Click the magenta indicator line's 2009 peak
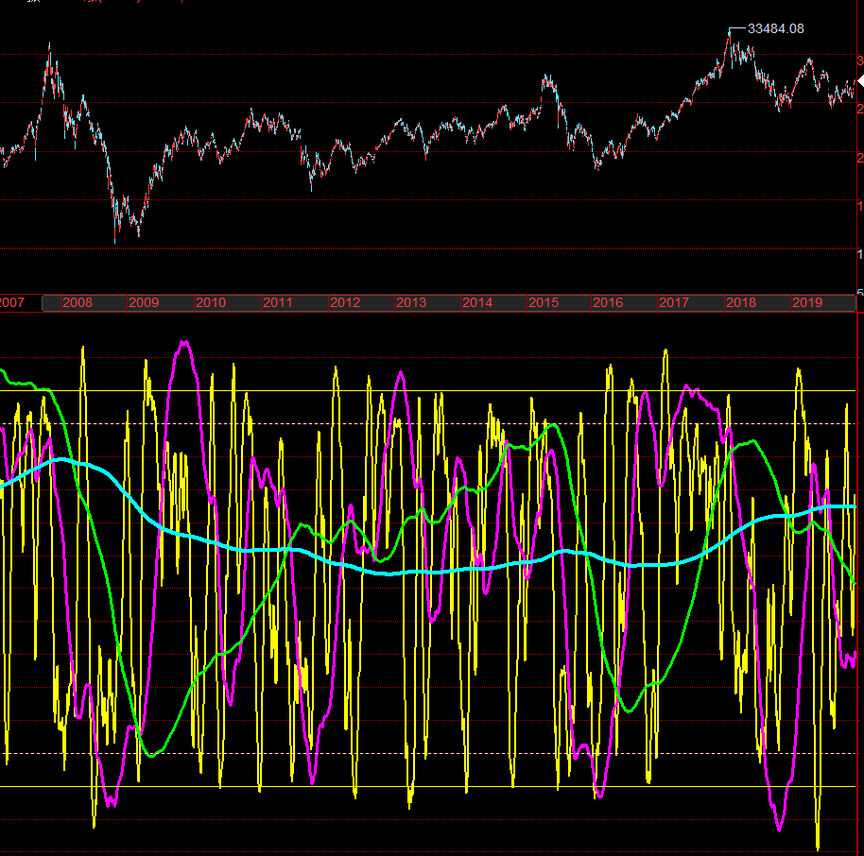This screenshot has width=864, height=856. point(184,343)
